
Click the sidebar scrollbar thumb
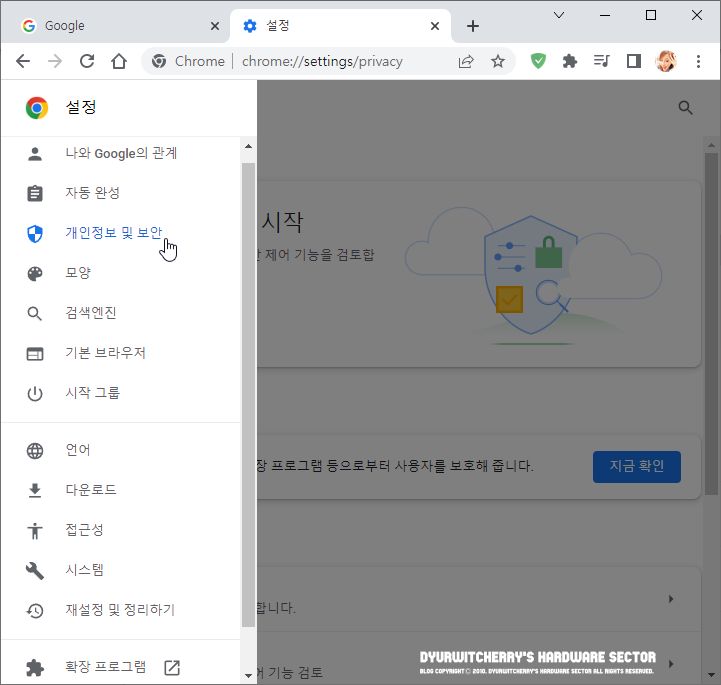(248, 394)
